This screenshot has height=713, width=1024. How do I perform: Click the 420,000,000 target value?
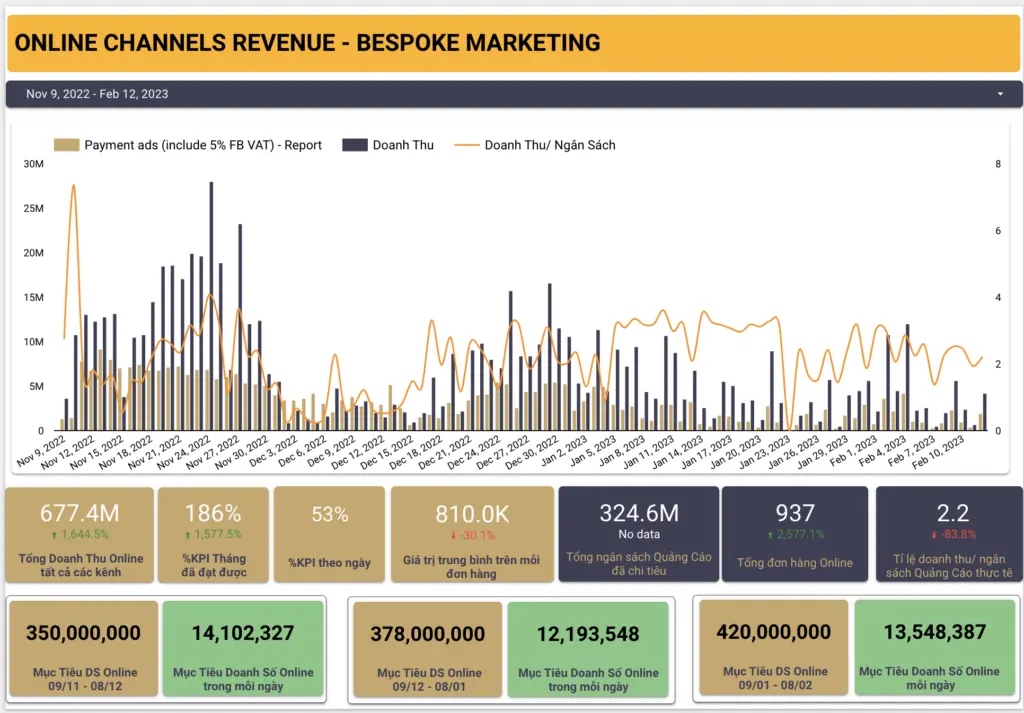[x=773, y=632]
